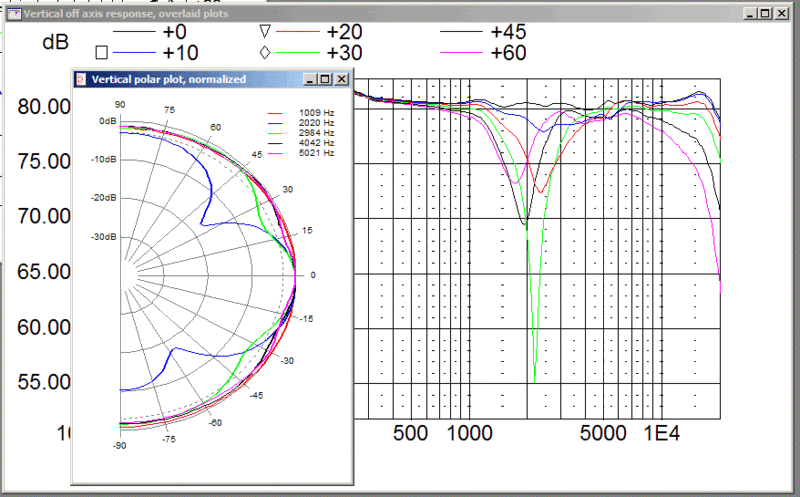Click the +0 legend label
800x497 pixels.
click(x=174, y=32)
